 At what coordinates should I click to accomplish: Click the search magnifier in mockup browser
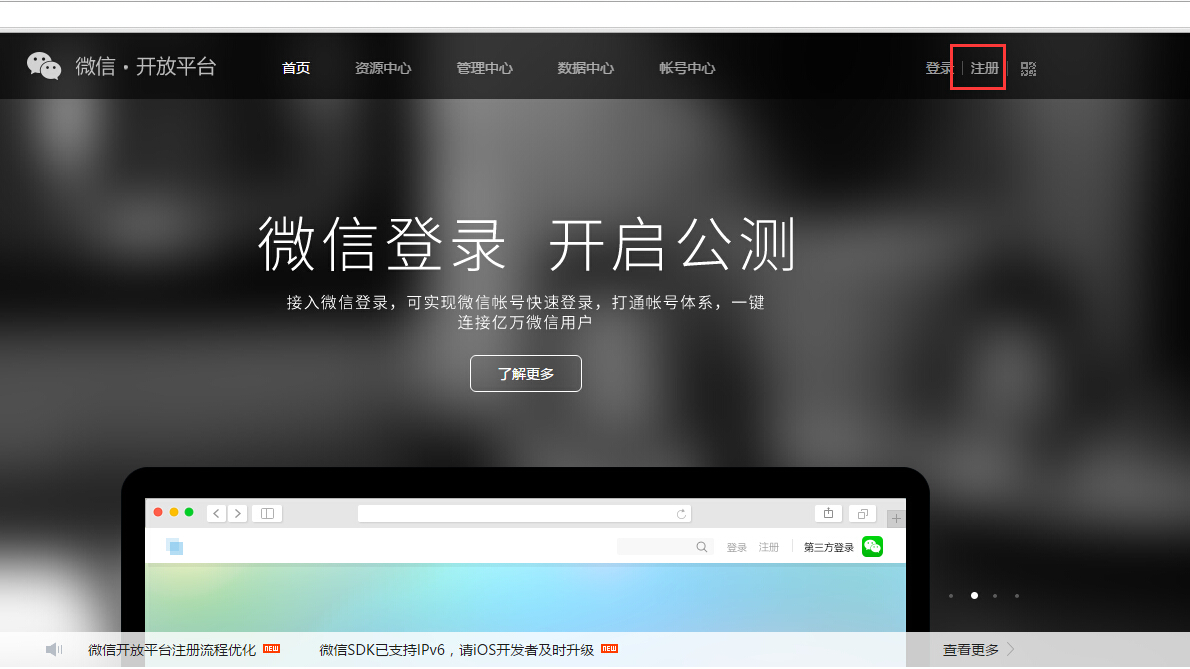(x=702, y=547)
